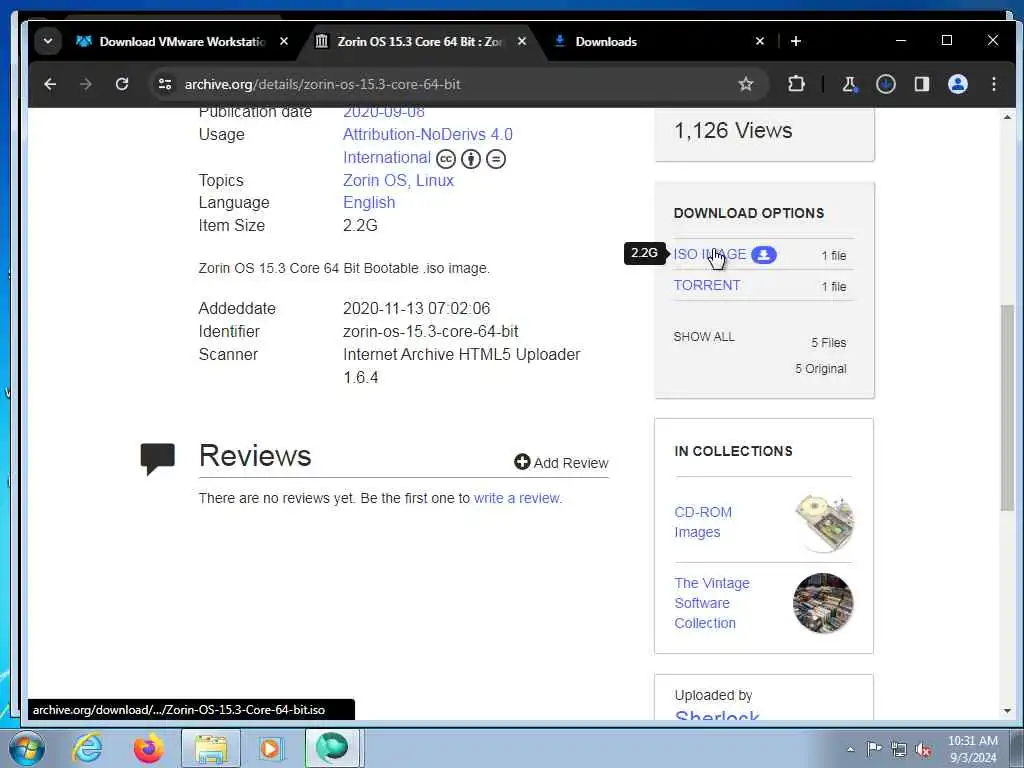Open The Vintage Software Collection link

coord(712,603)
